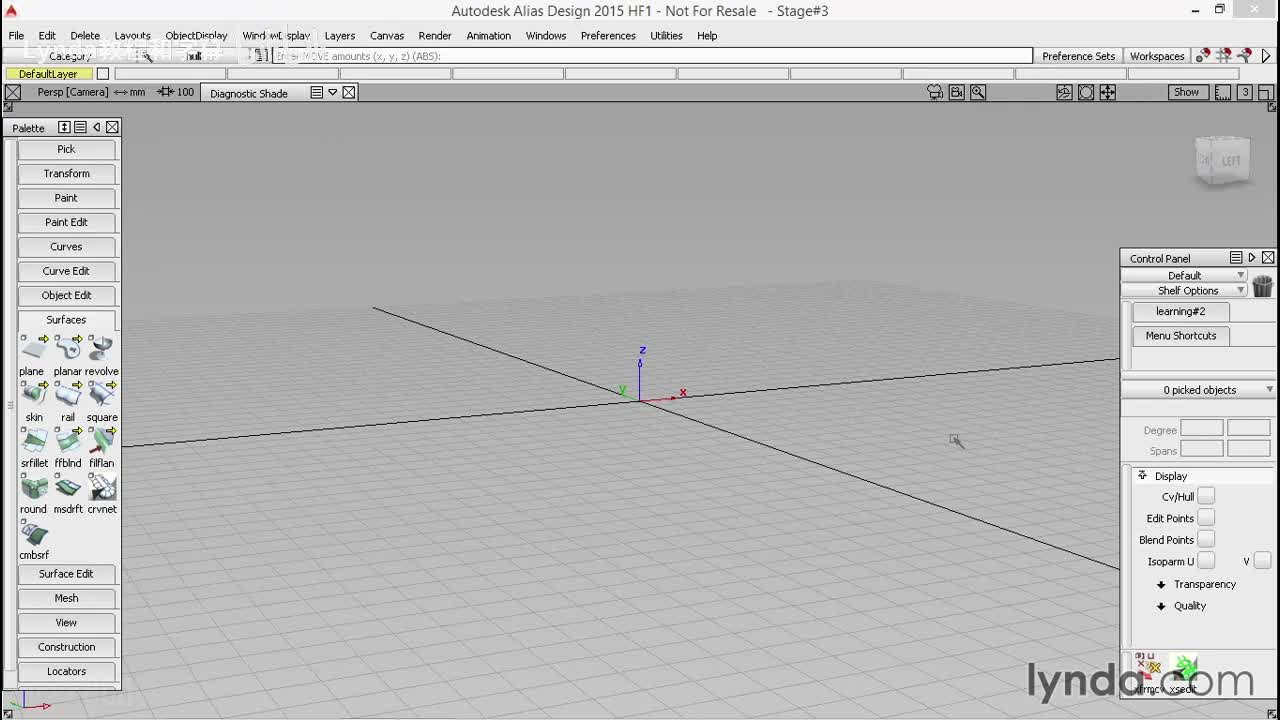Select the cmbsrf combine surfaces tool
Viewport: 1280px width, 720px height.
(34, 533)
